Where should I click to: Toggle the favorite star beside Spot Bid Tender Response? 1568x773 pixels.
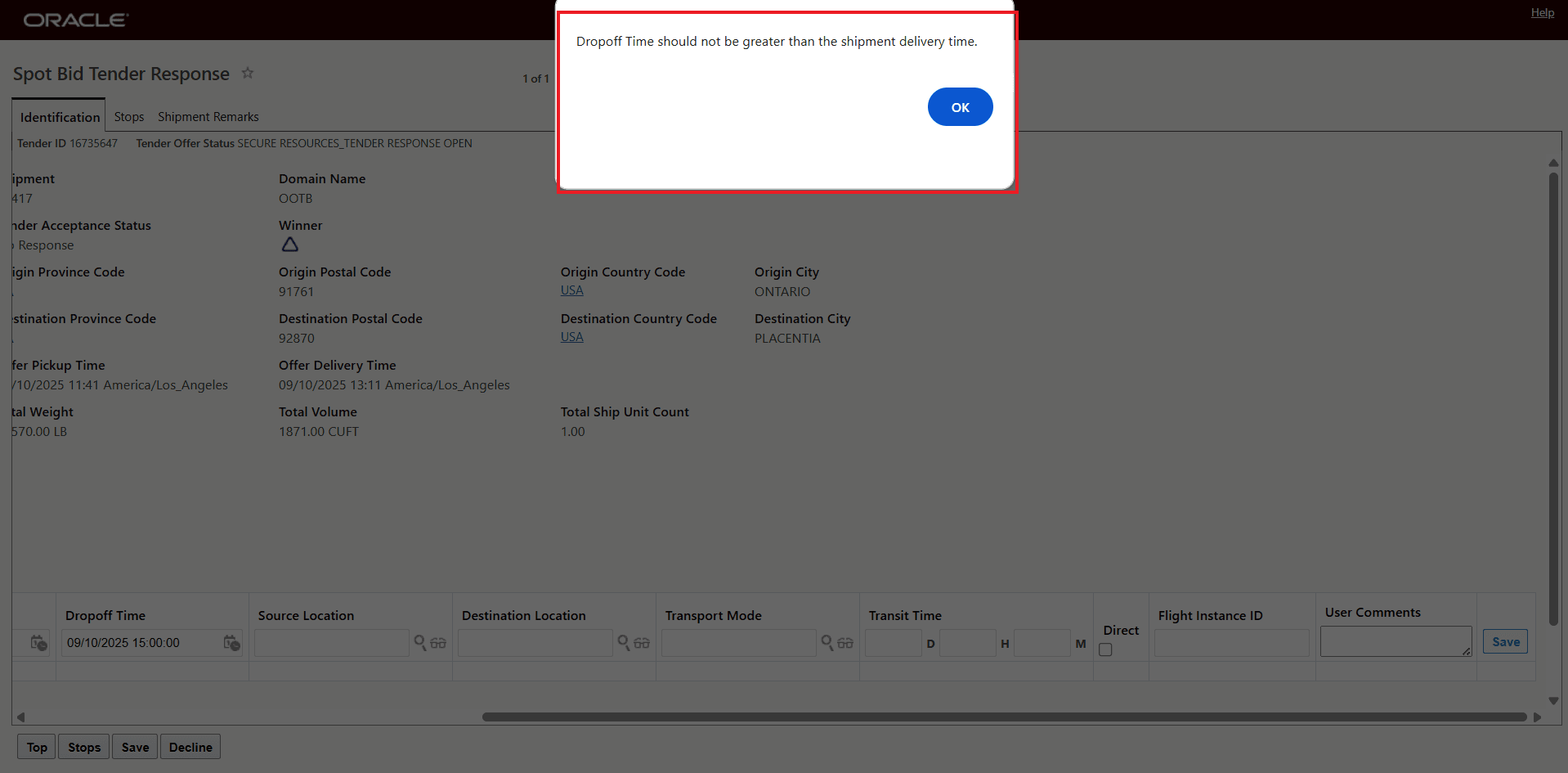pos(248,74)
